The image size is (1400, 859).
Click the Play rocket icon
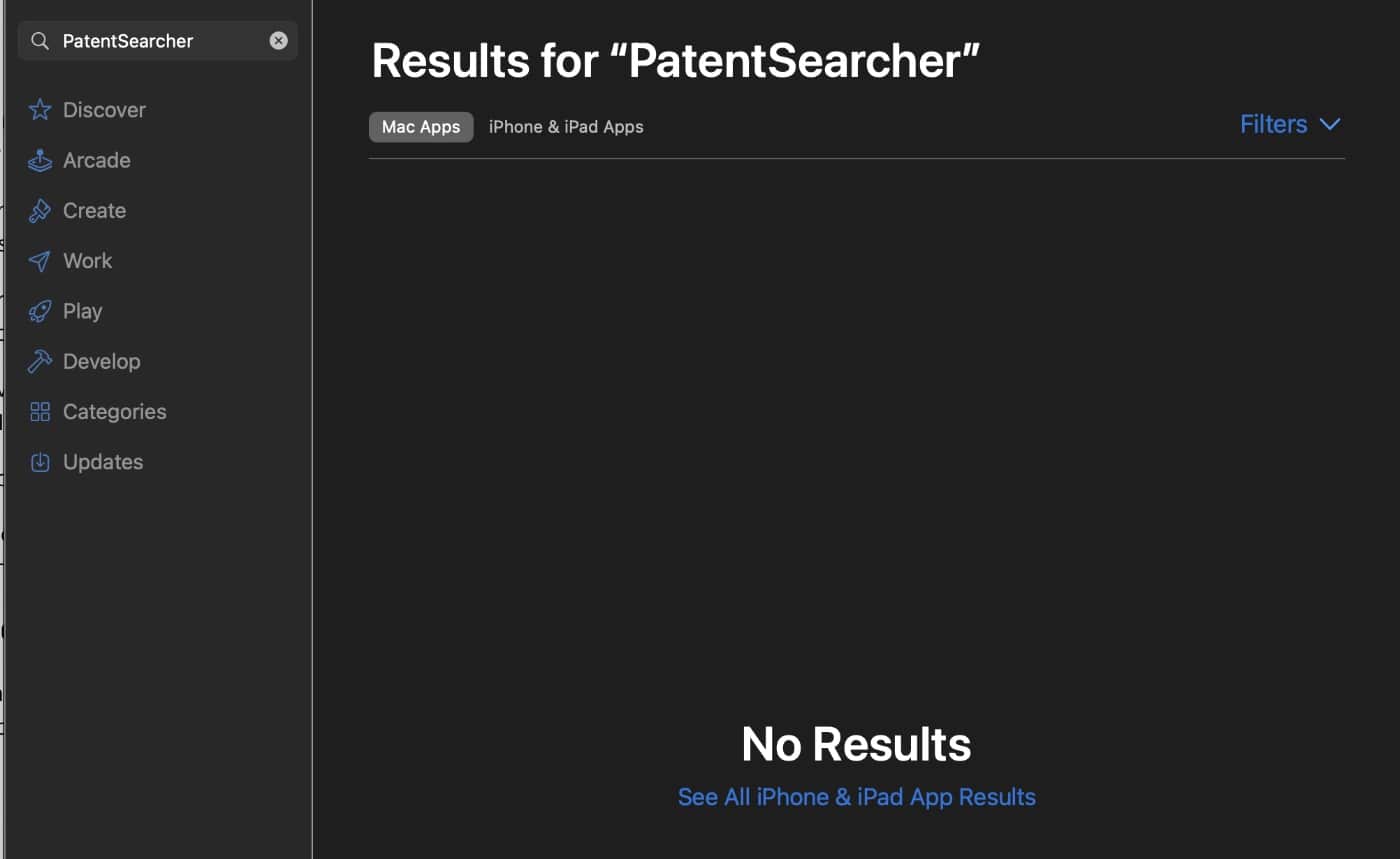pyautogui.click(x=40, y=311)
